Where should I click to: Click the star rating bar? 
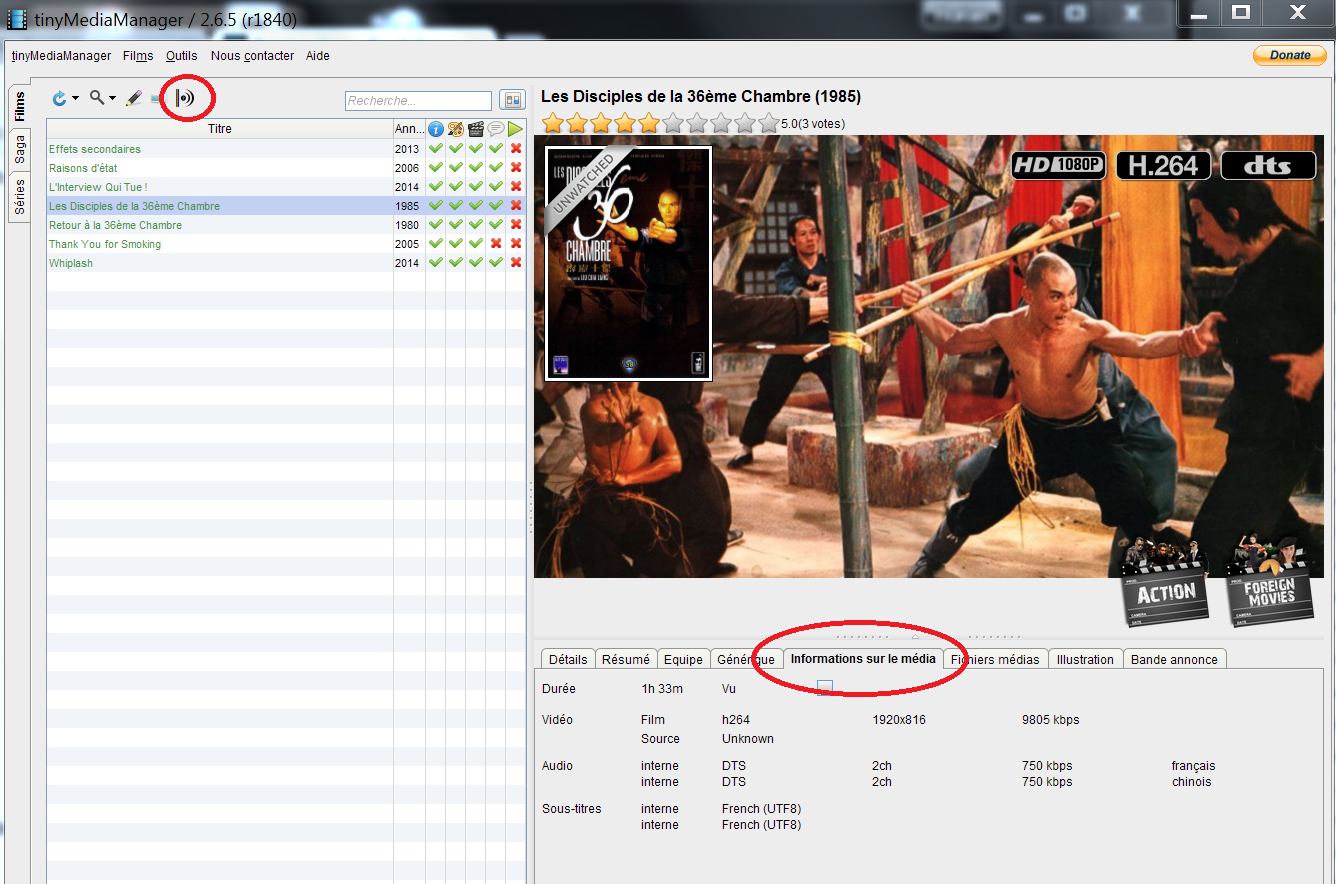click(660, 123)
